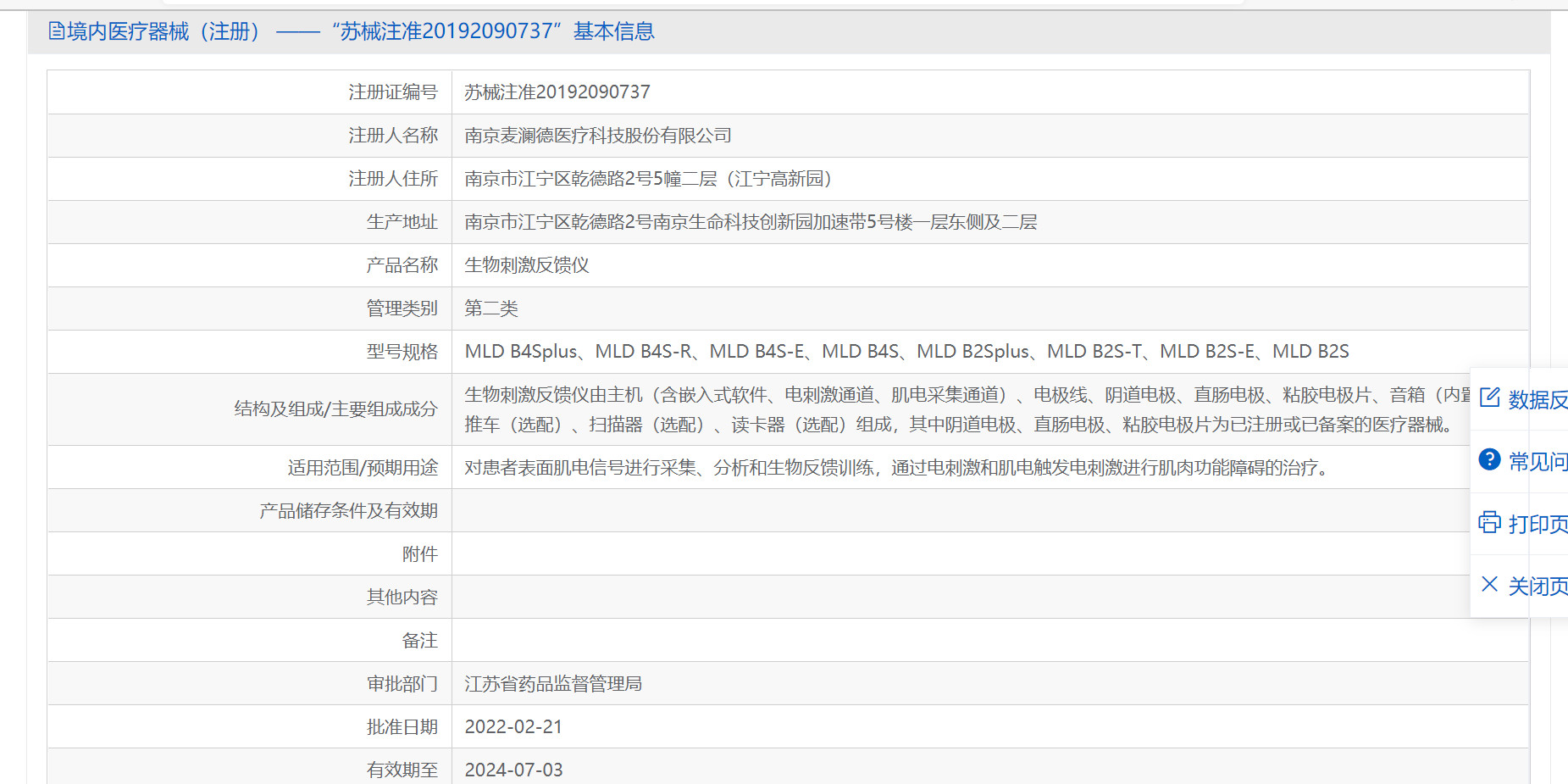The width and height of the screenshot is (1568, 784).
Task: Click the 适用范围/预期用途 label
Action: (363, 467)
